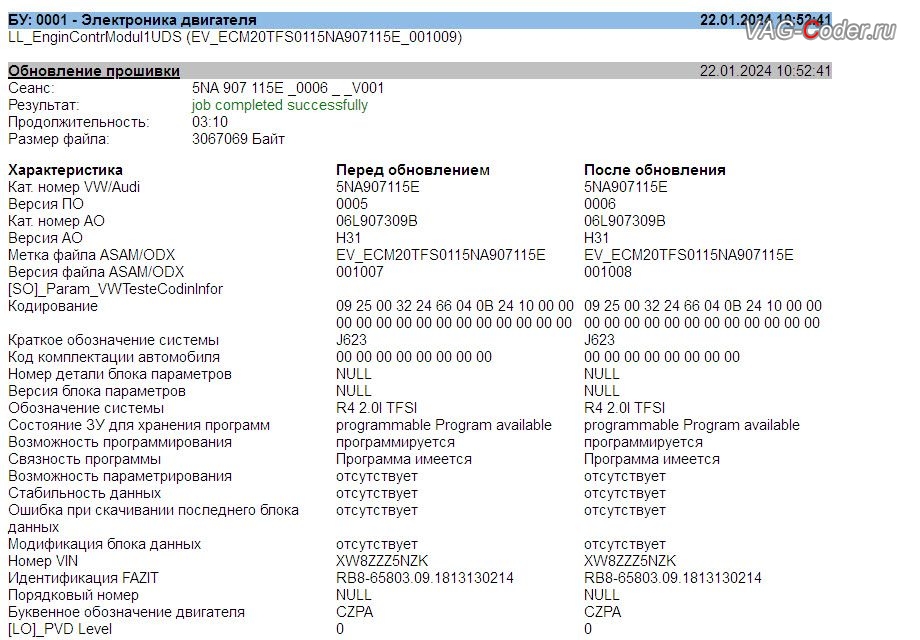
Task: Select '06L907309B' in the before-update column
Action: (377, 221)
